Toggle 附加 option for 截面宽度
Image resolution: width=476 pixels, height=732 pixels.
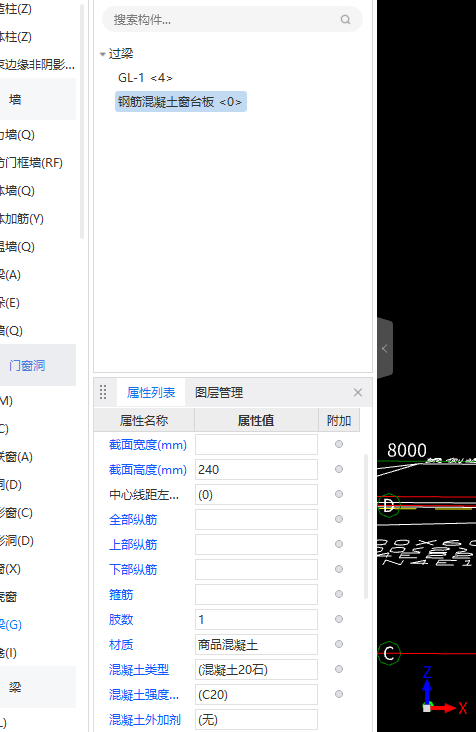(x=339, y=444)
